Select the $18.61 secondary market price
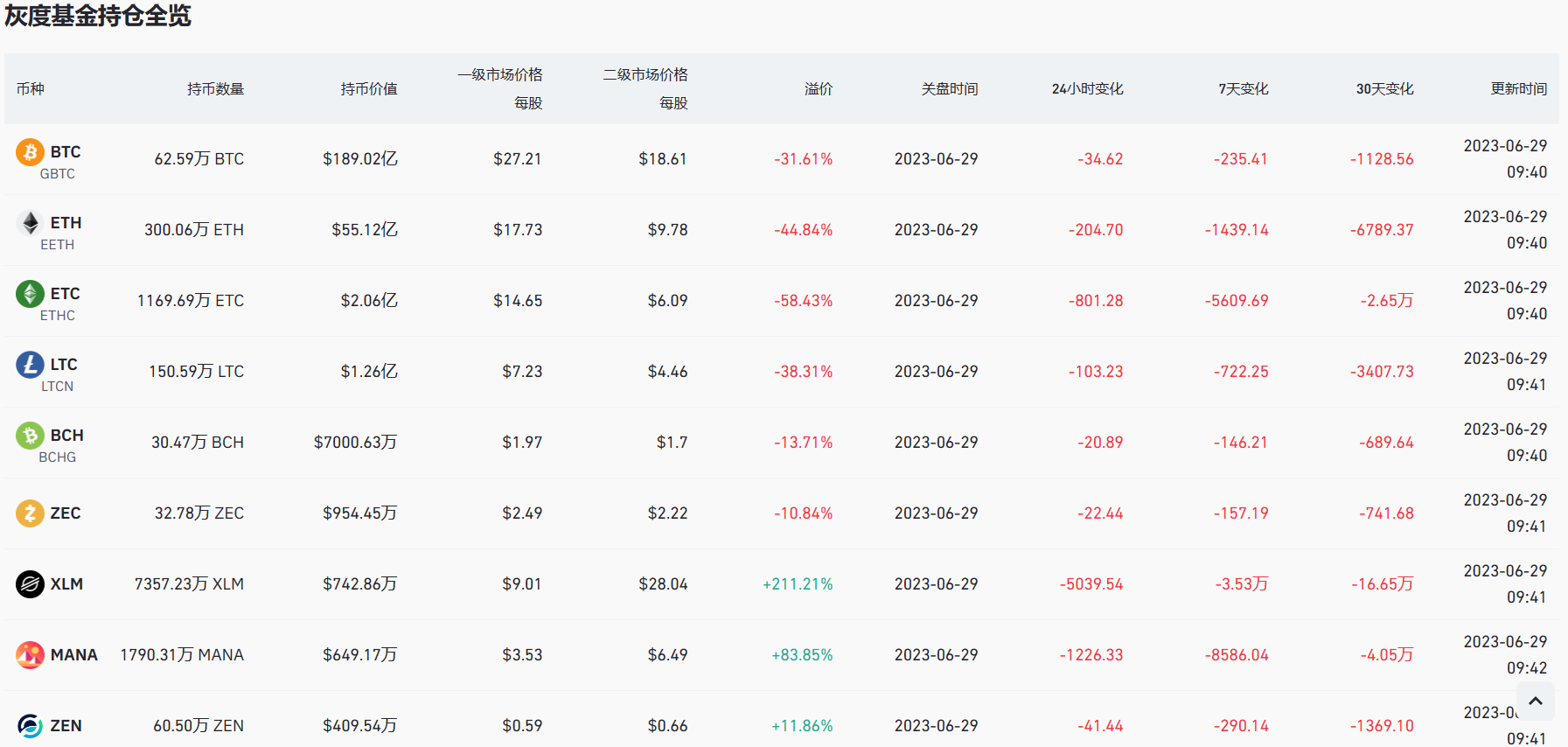Viewport: 1568px width, 747px height. pos(663,159)
